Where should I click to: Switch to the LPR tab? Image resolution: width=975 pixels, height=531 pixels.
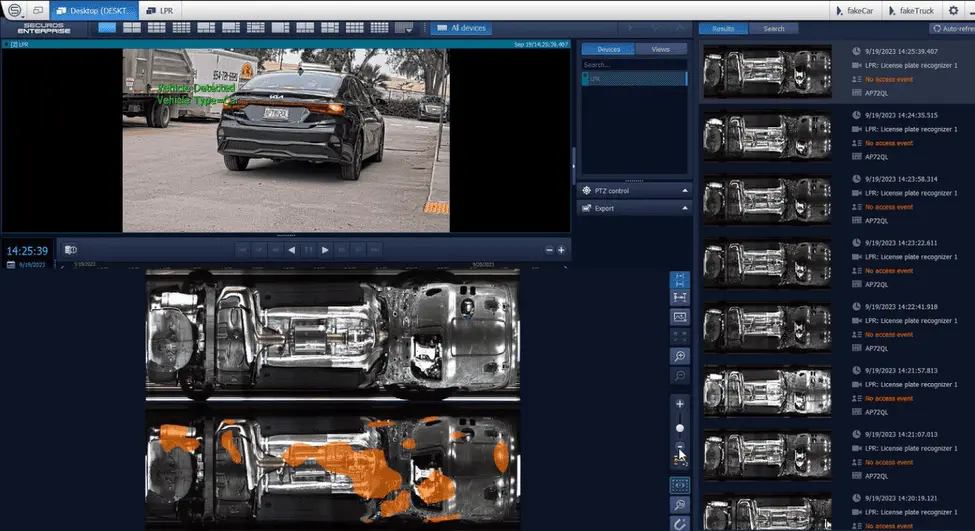click(160, 11)
